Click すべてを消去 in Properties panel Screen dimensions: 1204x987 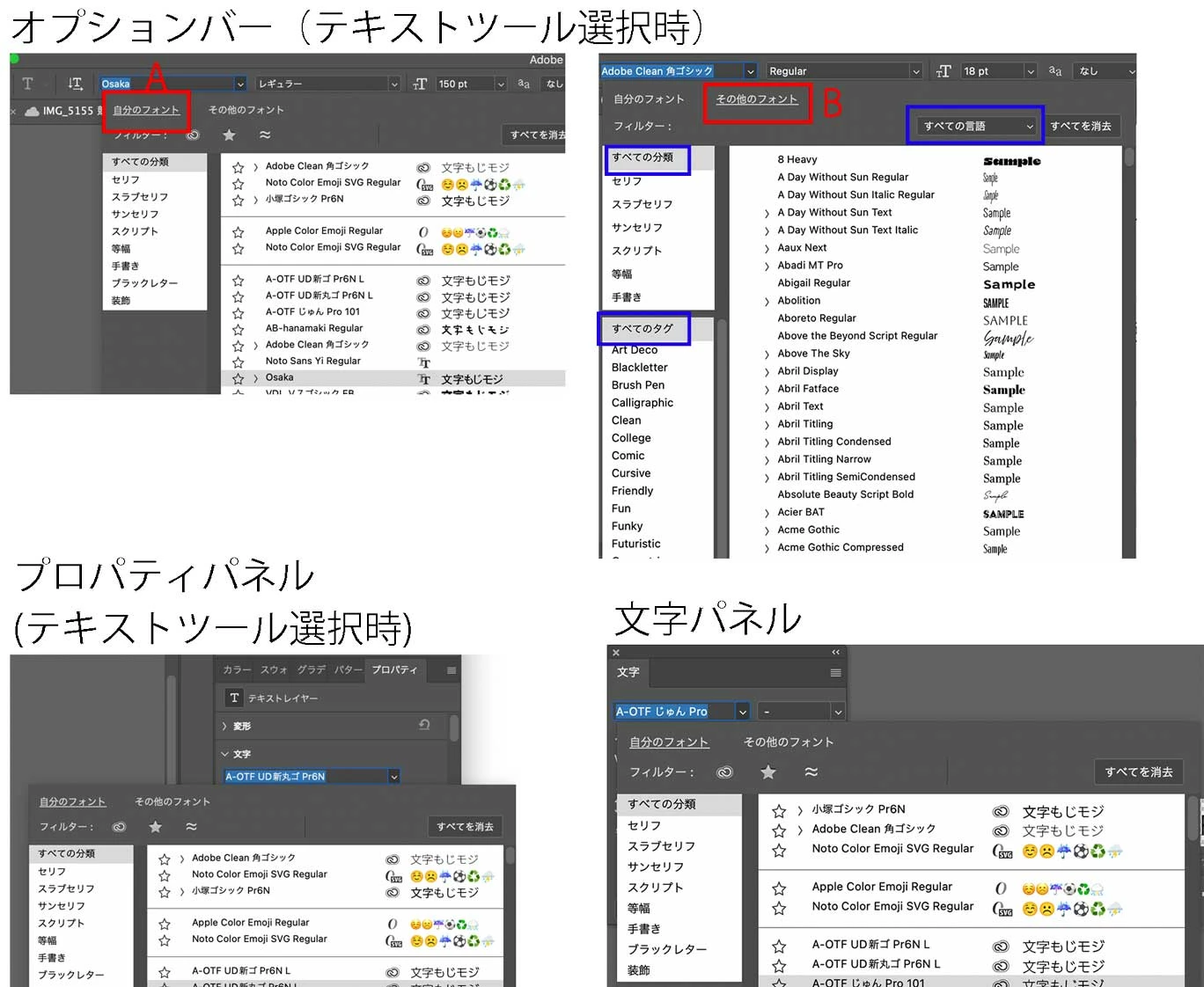tap(466, 827)
